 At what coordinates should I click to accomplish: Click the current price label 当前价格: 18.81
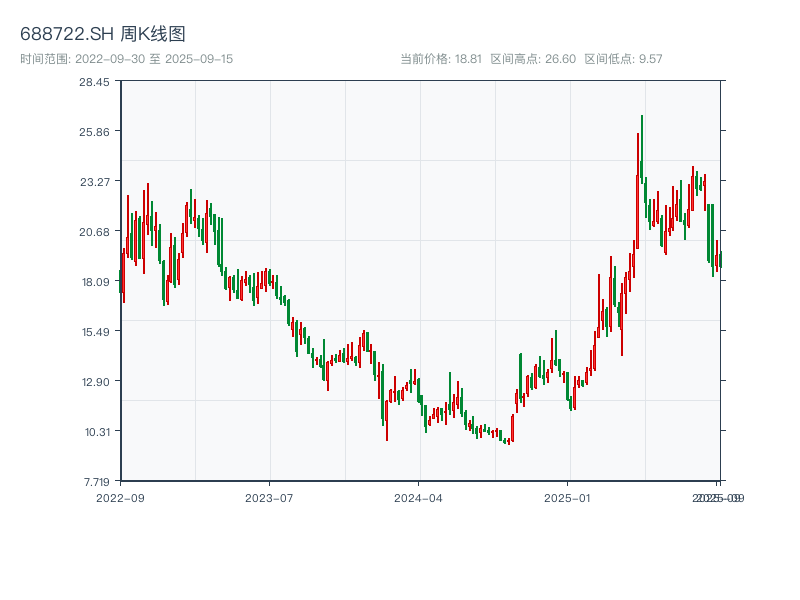click(x=441, y=59)
